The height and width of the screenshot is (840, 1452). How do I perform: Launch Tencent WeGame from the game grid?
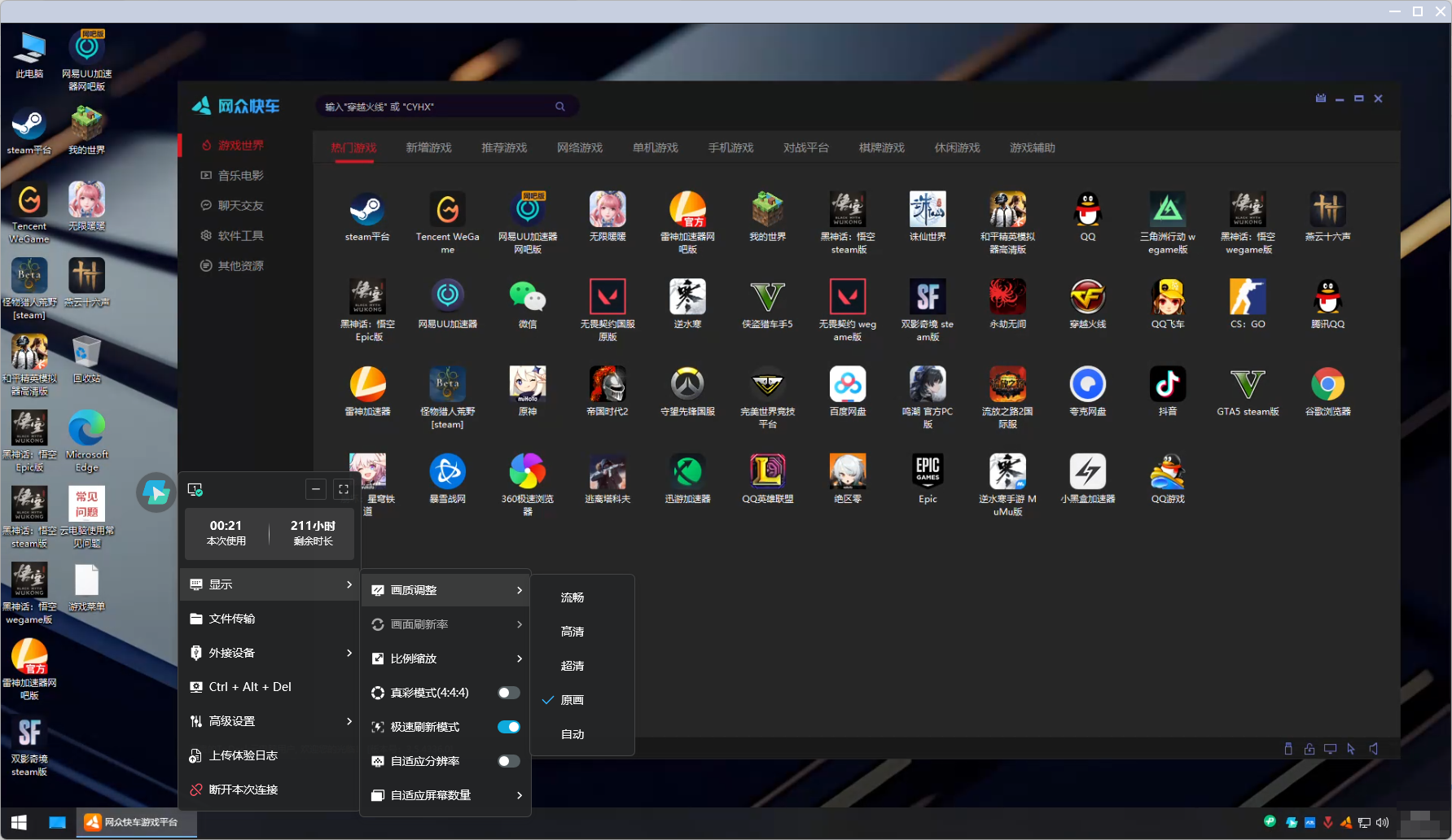coord(447,222)
